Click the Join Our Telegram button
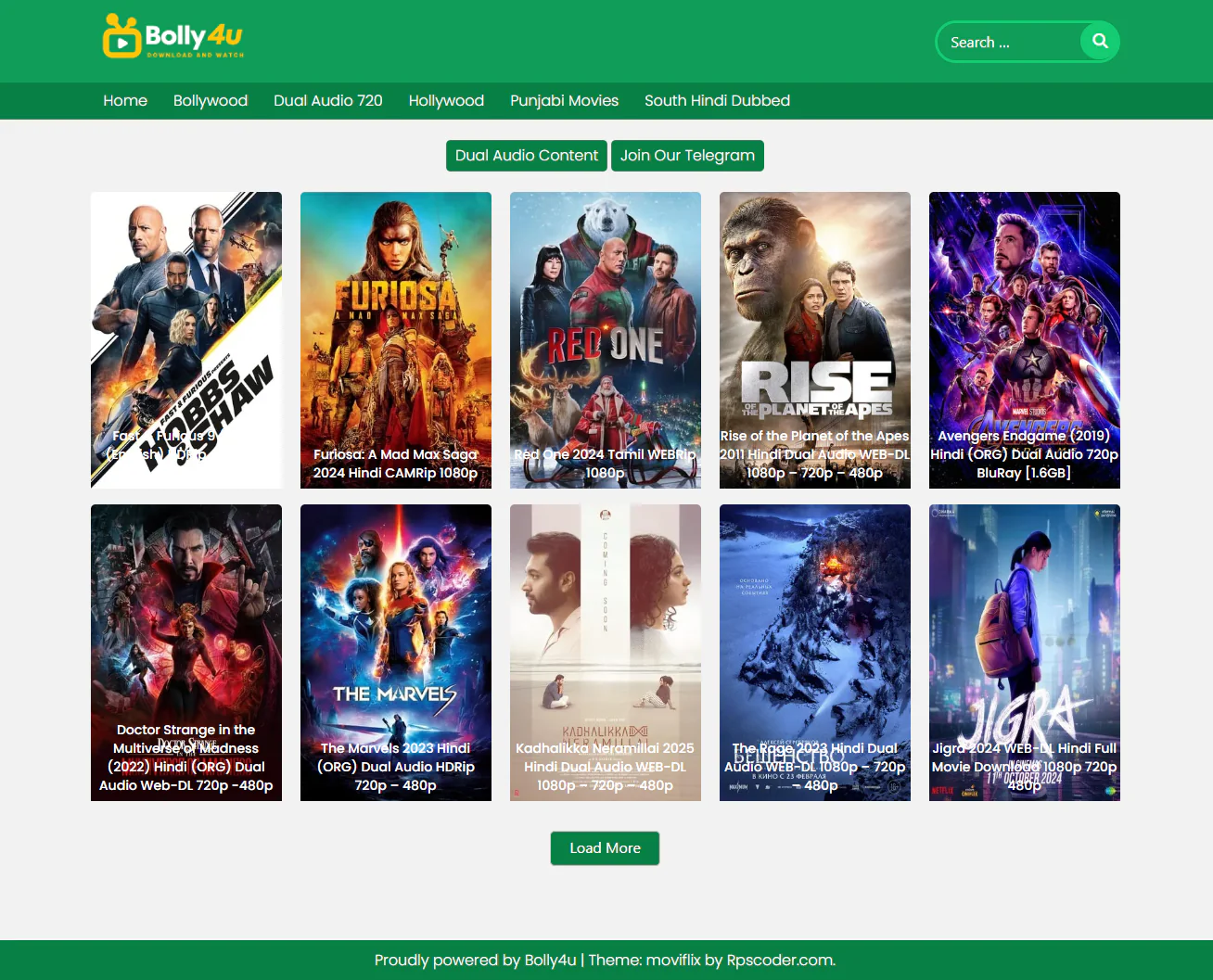Image resolution: width=1213 pixels, height=980 pixels. (687, 155)
